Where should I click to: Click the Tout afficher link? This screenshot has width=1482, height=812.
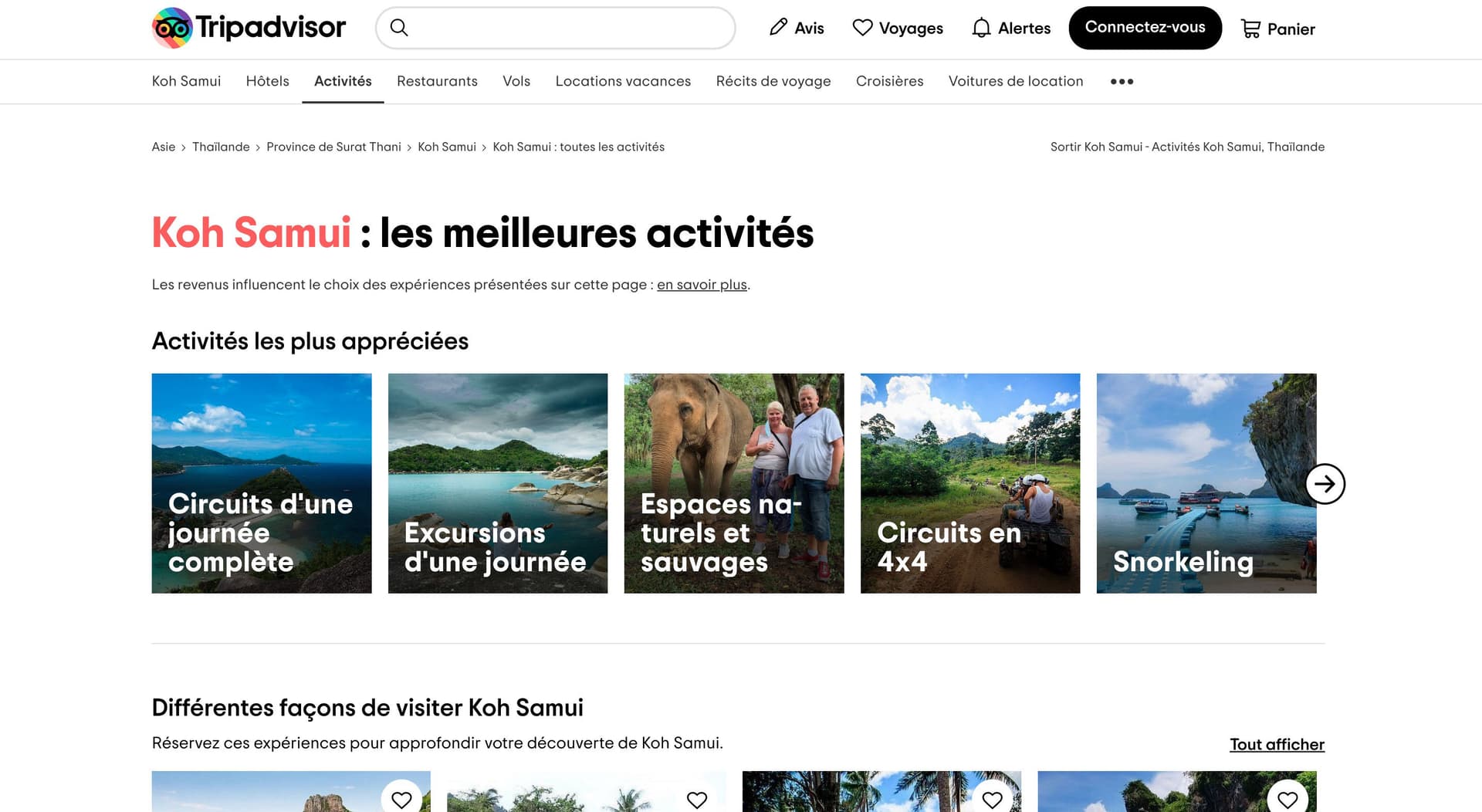[x=1277, y=744]
